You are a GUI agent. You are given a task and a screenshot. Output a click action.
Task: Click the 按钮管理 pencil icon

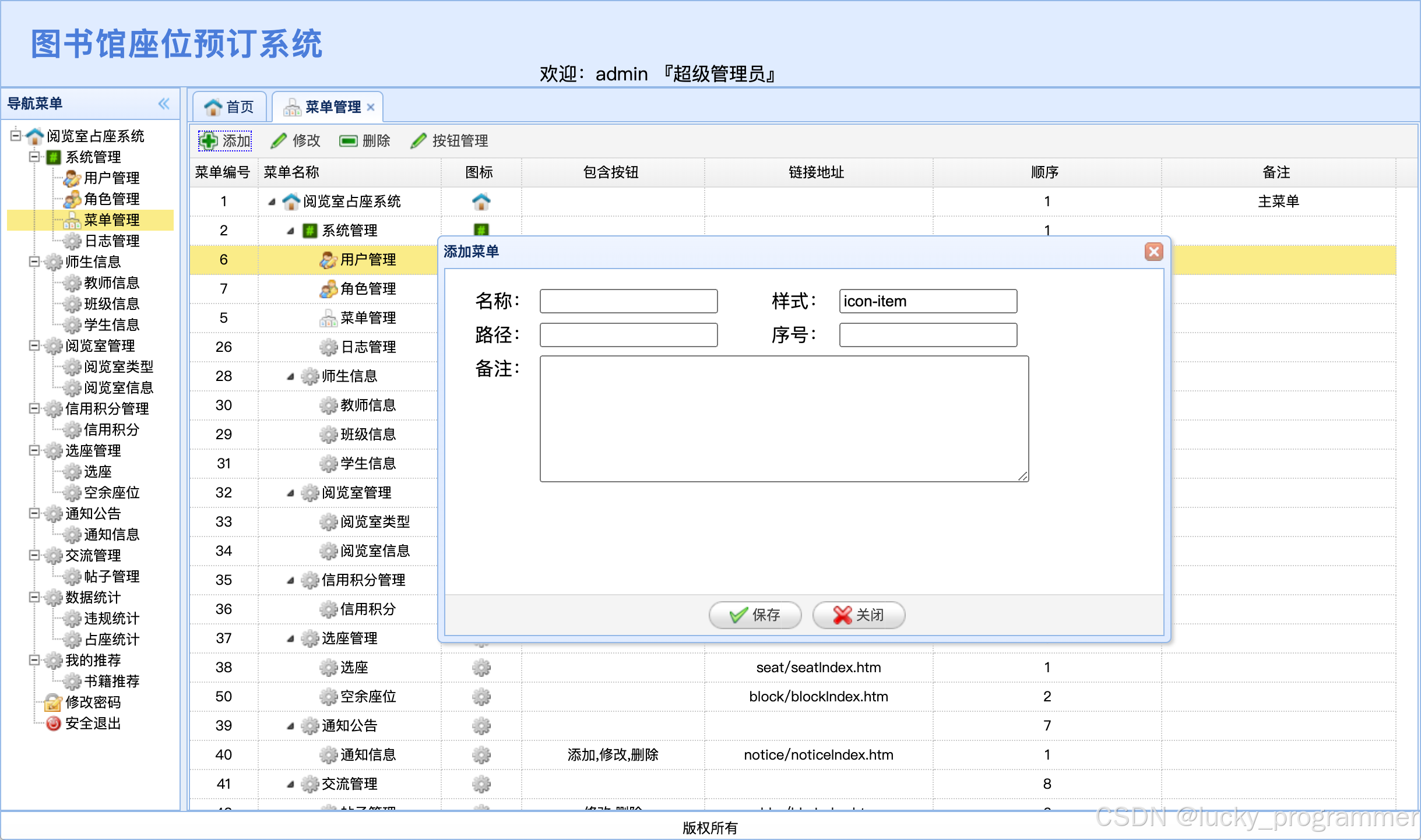click(x=418, y=141)
